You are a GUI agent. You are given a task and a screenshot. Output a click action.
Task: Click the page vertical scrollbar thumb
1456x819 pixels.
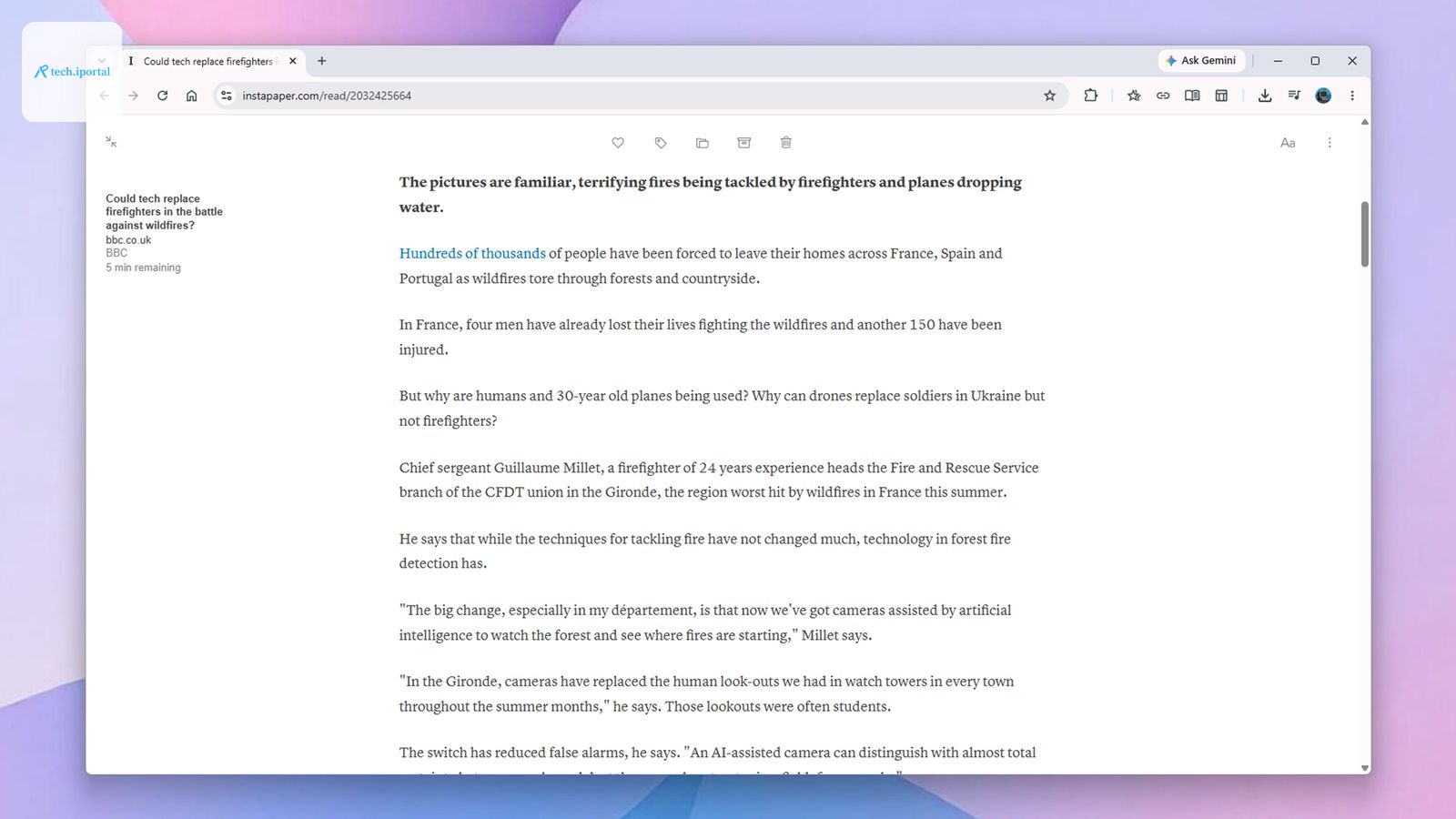point(1364,234)
